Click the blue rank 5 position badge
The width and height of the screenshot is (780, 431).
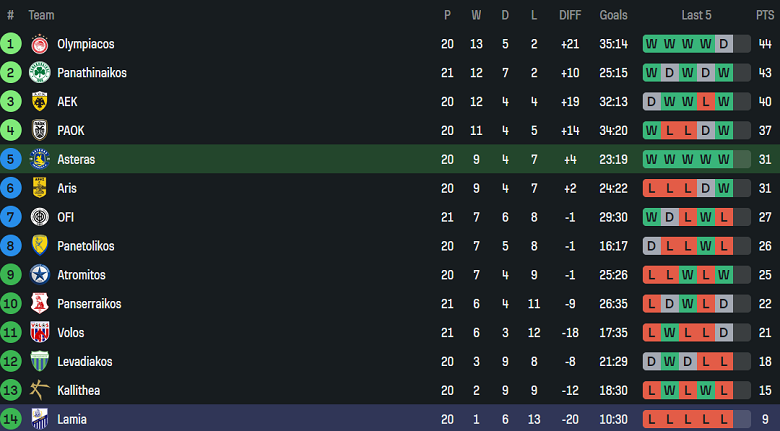click(10, 159)
